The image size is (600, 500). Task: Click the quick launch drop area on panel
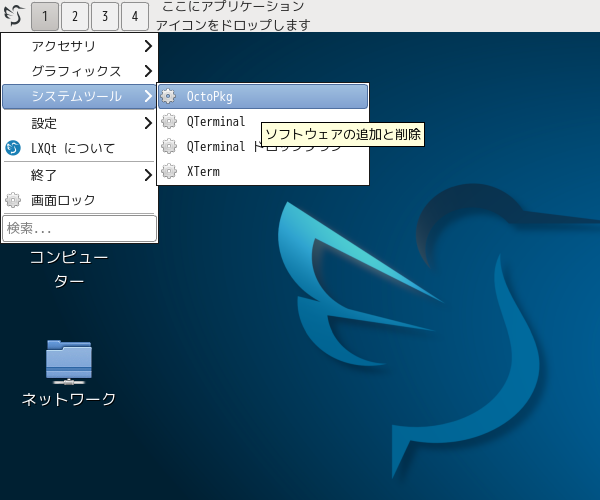(x=233, y=16)
